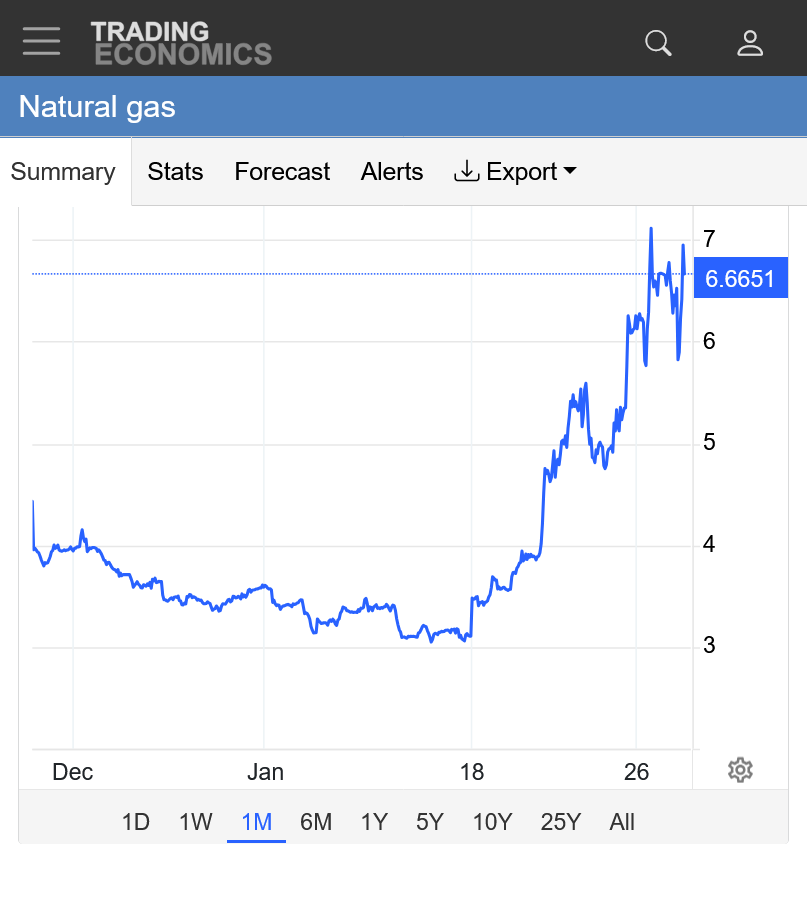Select the 25Y time range
The width and height of the screenshot is (807, 901).
click(560, 822)
